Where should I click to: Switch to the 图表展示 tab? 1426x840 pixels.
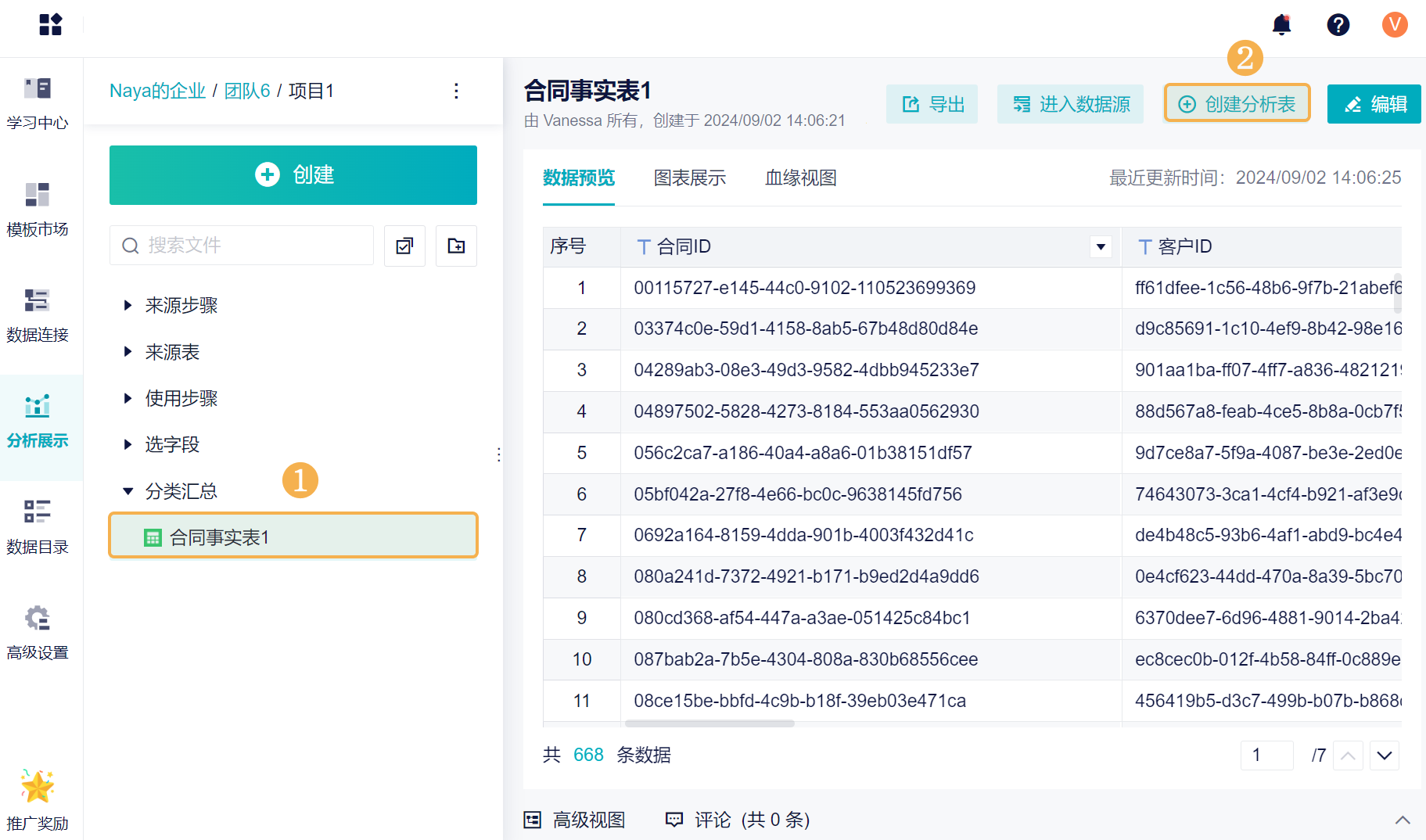pyautogui.click(x=690, y=178)
